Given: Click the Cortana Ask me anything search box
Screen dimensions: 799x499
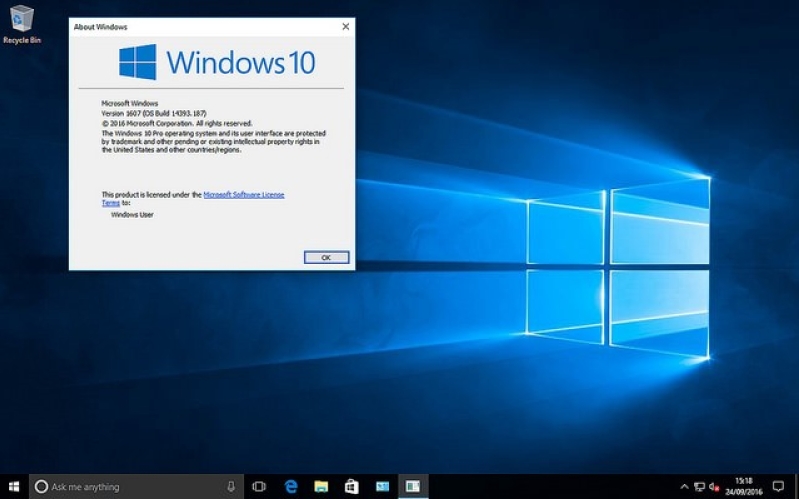Looking at the screenshot, I should click(x=137, y=487).
